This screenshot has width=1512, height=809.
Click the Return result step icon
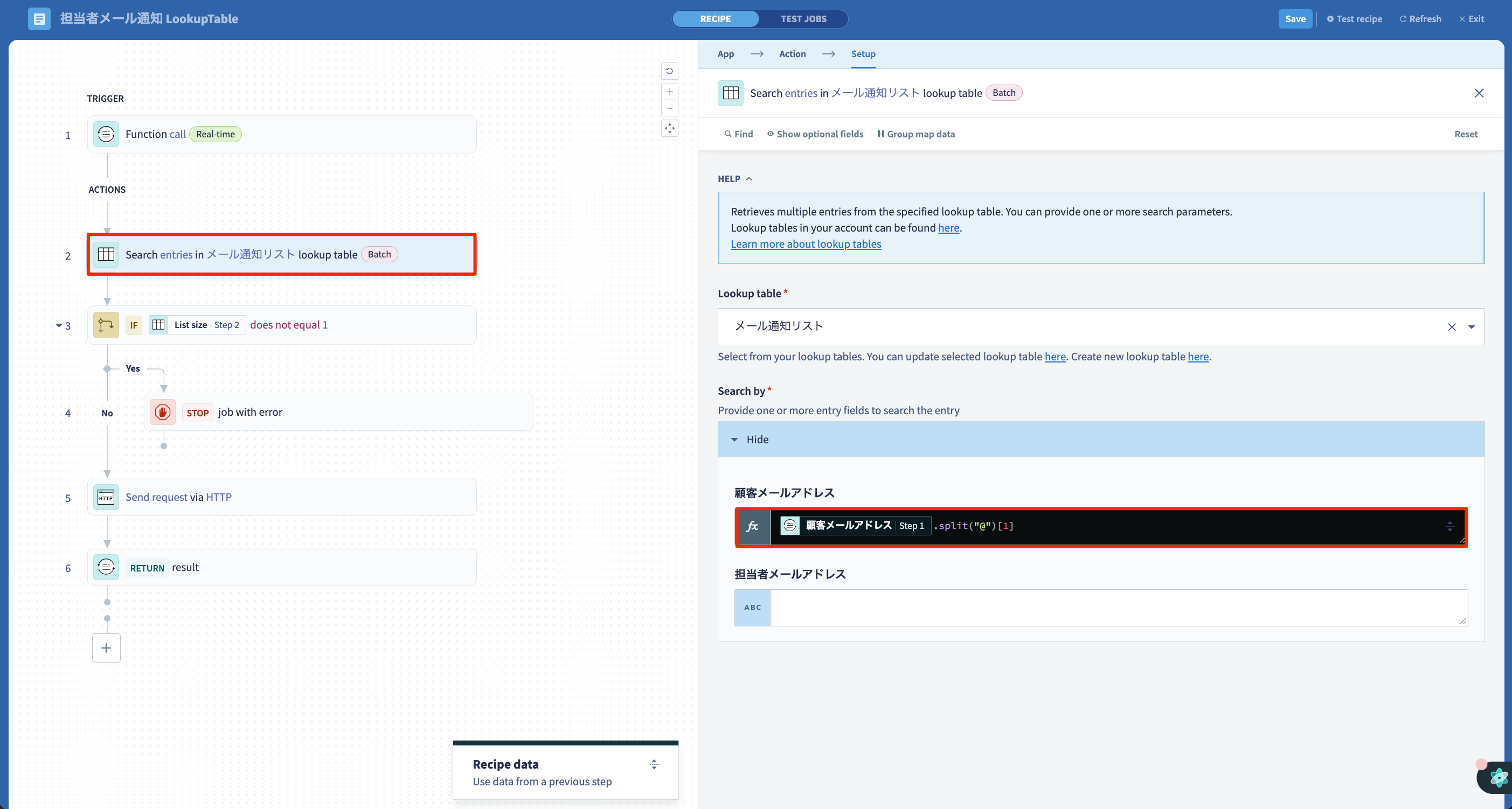[x=106, y=567]
